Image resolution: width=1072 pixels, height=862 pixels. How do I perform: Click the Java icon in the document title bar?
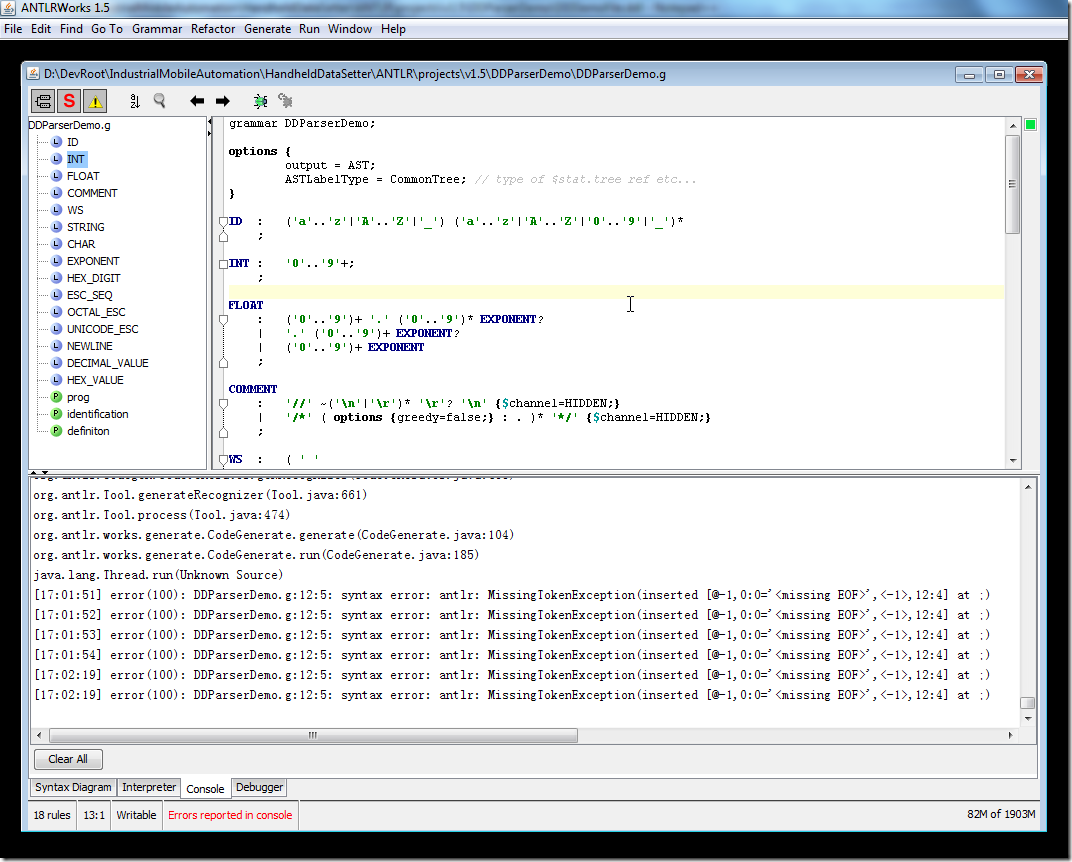coord(33,74)
